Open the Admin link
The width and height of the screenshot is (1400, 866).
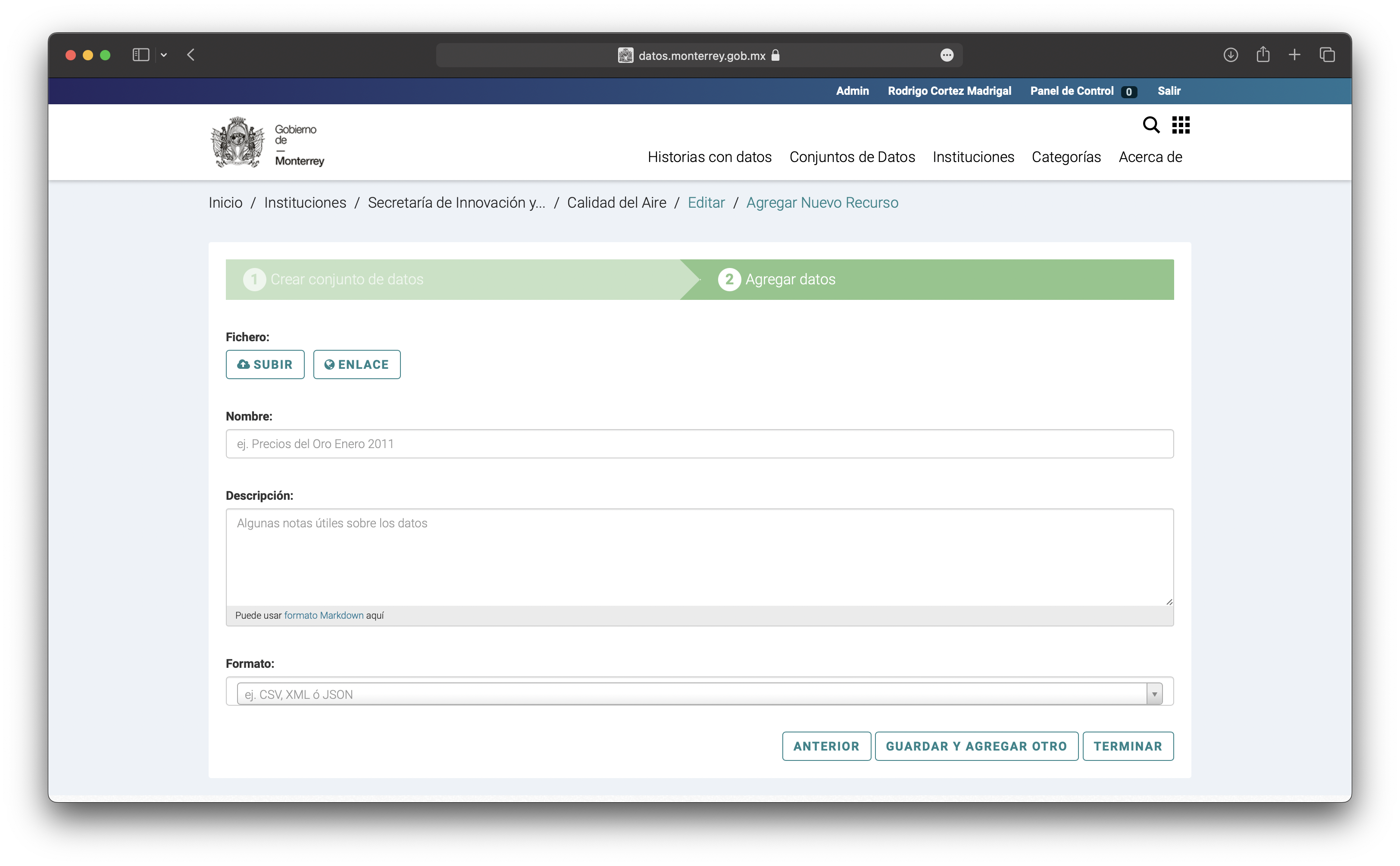pos(852,91)
